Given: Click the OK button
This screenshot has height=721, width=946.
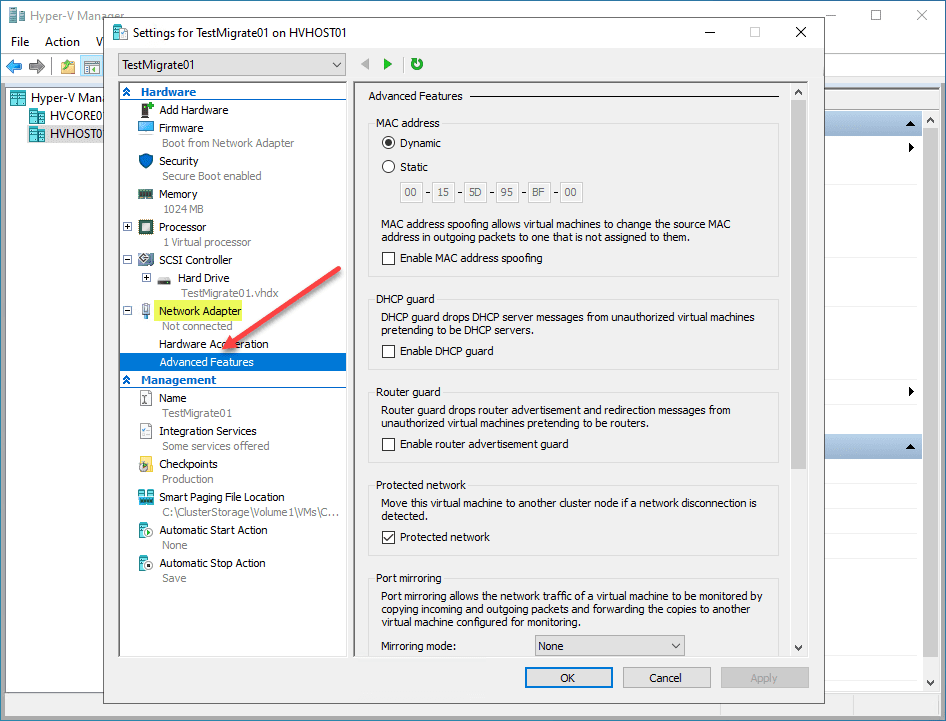Looking at the screenshot, I should [568, 678].
